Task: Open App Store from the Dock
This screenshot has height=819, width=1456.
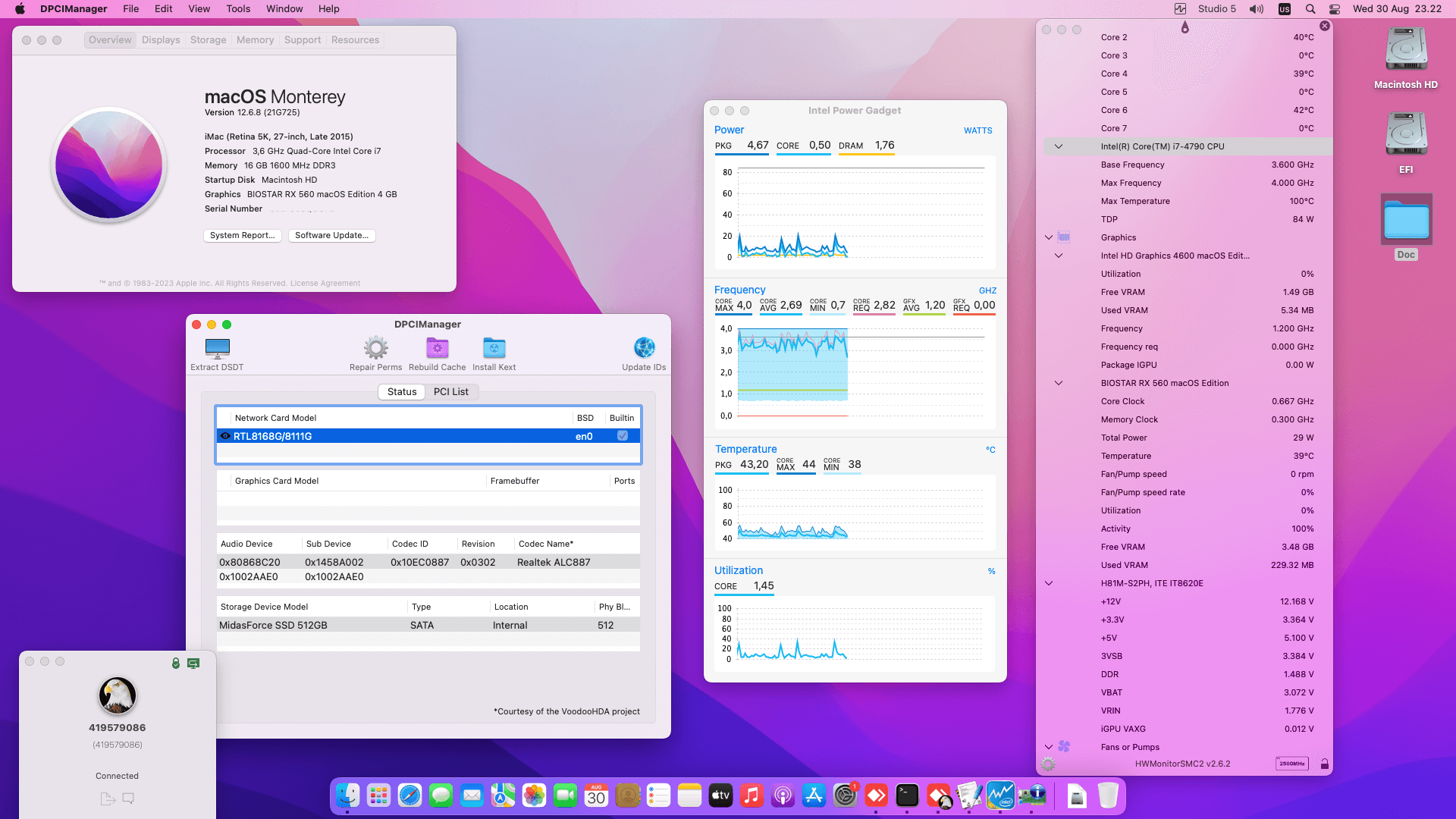Action: pos(814,795)
